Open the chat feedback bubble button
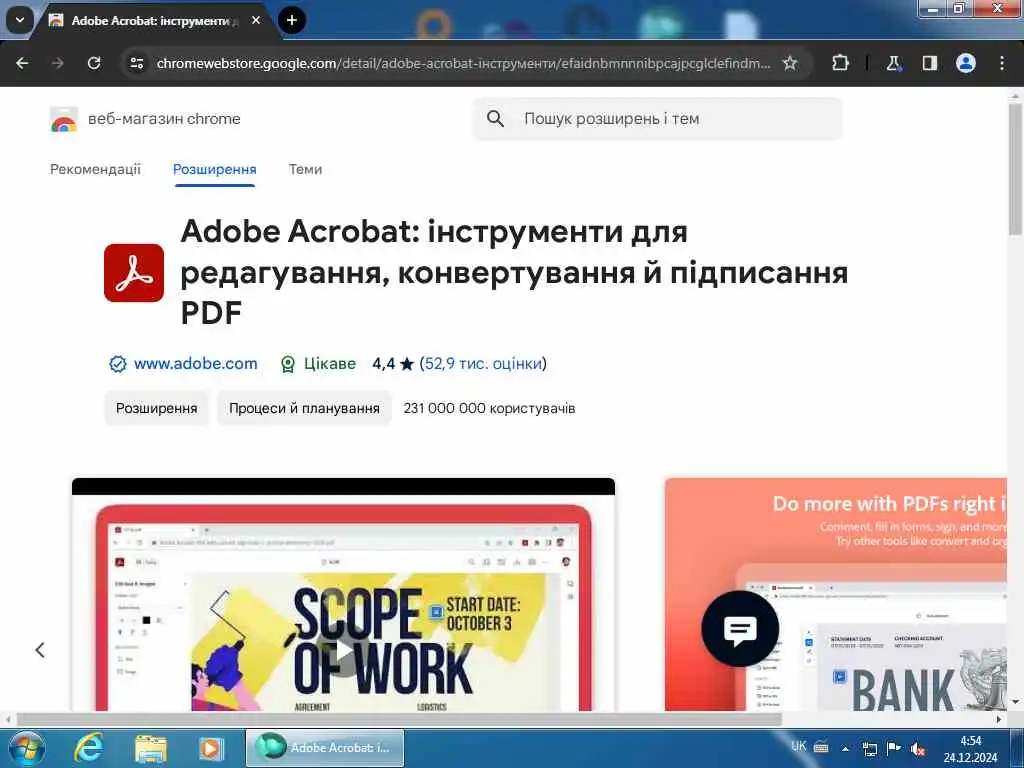Image resolution: width=1024 pixels, height=768 pixels. (740, 629)
